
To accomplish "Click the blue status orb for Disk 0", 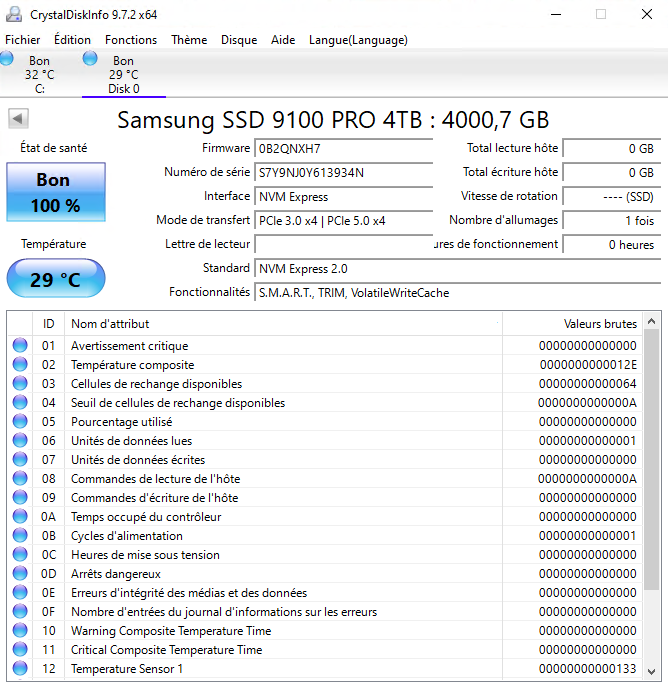I will click(x=90, y=58).
